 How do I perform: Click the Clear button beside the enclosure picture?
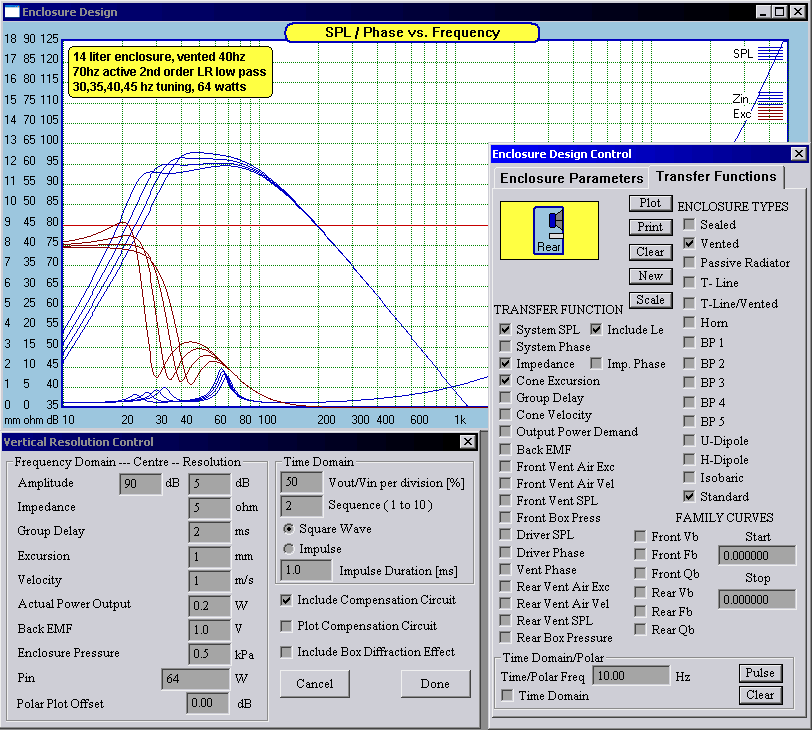(650, 252)
